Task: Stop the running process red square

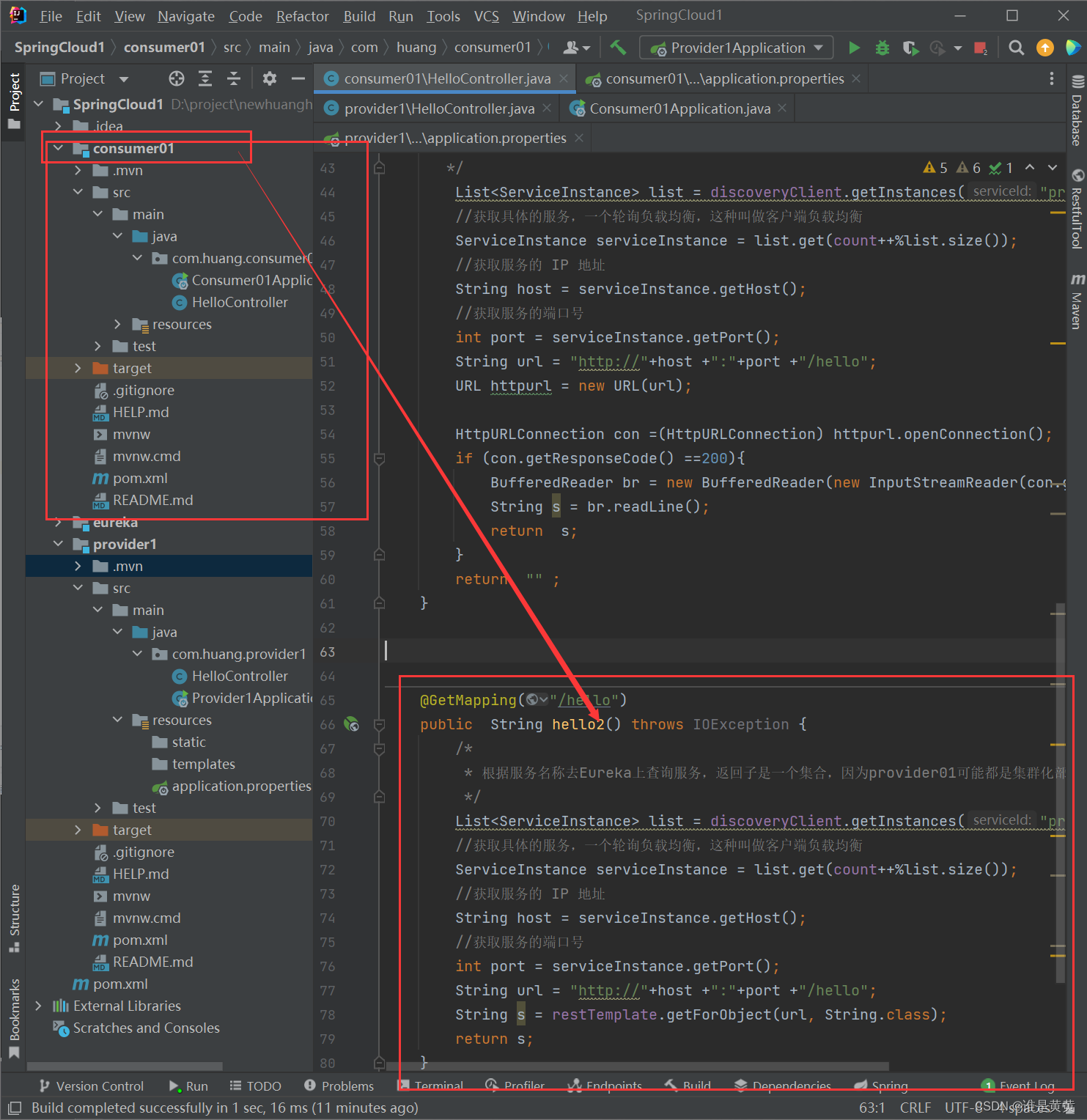Action: (980, 48)
